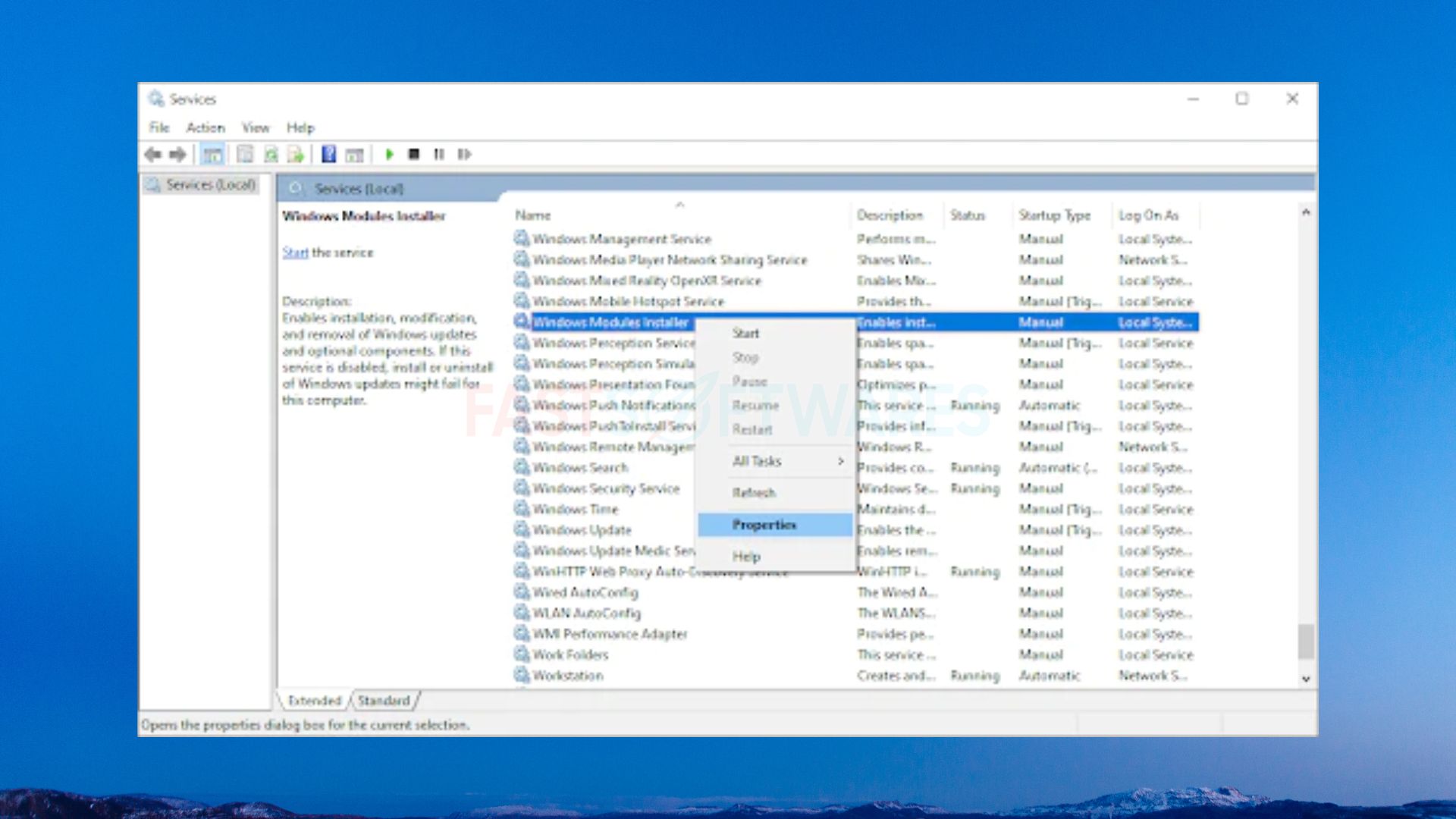
Task: Select the Windows Search row name
Action: 580,468
